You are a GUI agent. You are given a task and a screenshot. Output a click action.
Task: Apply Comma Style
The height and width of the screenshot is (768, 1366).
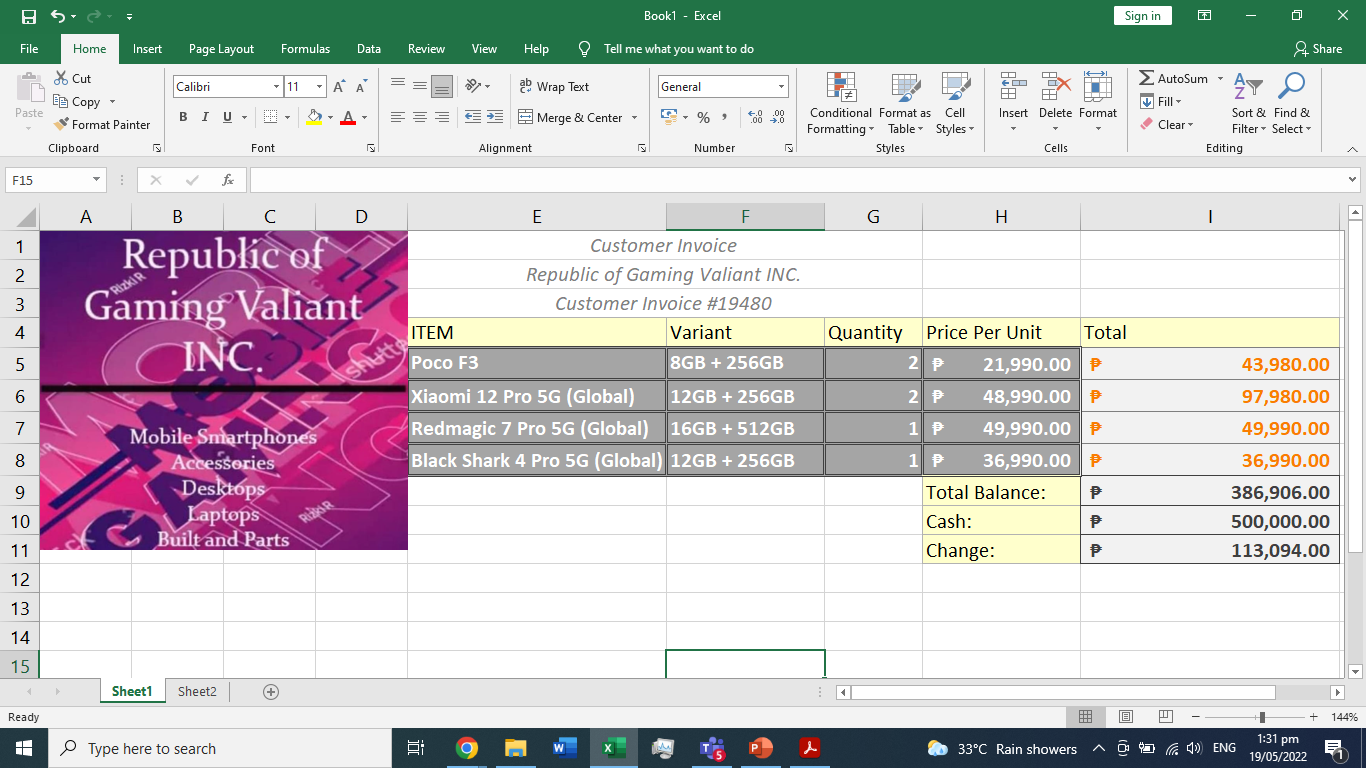tap(724, 117)
